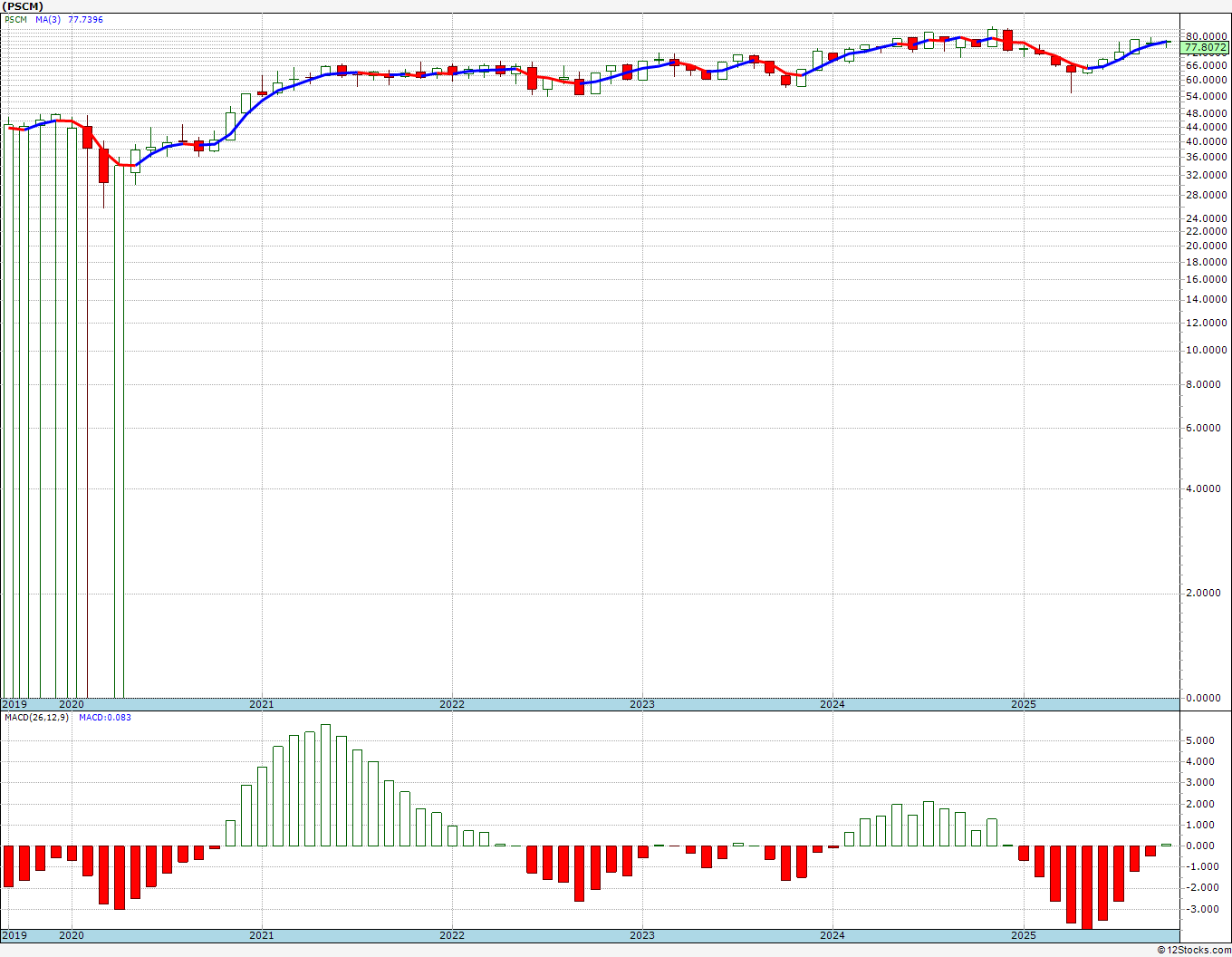Click the 12.0000 price axis label
Screen dimensions: 1232x957
click(1207, 323)
